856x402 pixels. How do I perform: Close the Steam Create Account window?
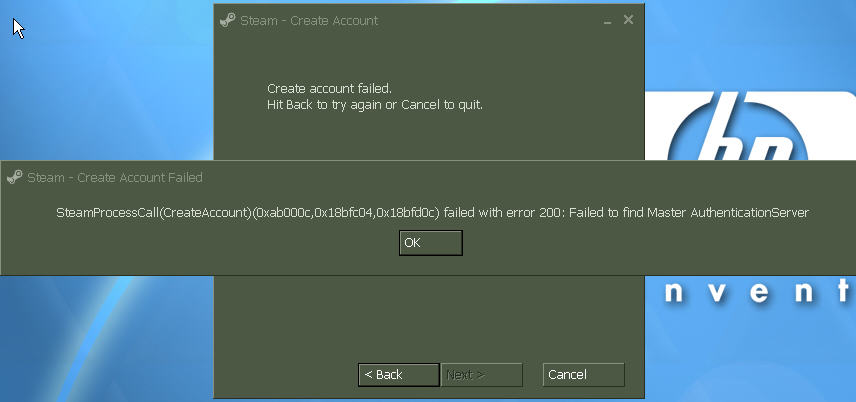[628, 20]
